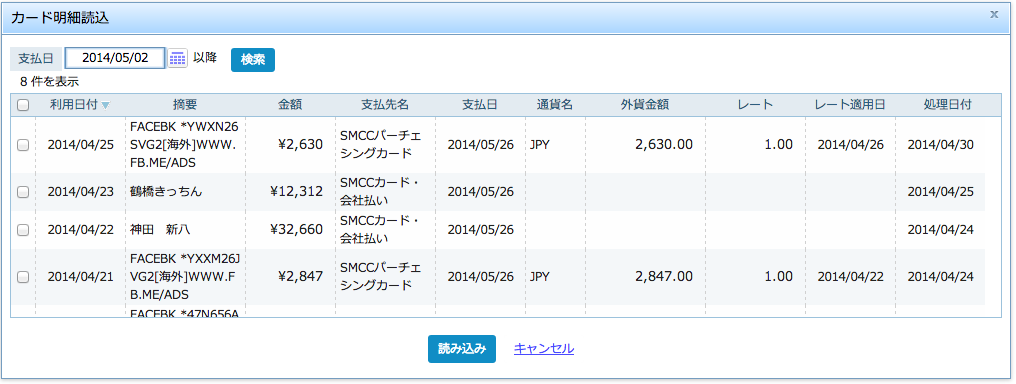Screen dimensions: 1016x384
Task: Click the sort arrow beside 利用日付
Action: [x=106, y=106]
